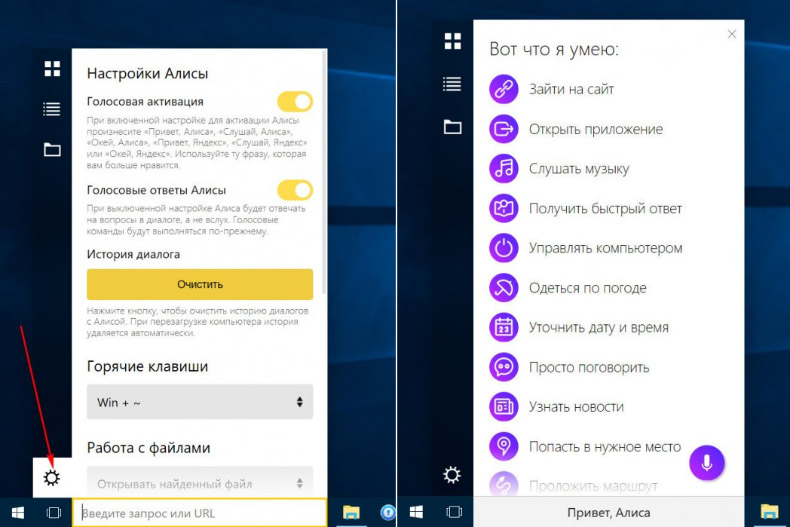Screen dimensions: 790x527
Task: Toggle Голосовые ответы Алисы switch
Action: 295,190
